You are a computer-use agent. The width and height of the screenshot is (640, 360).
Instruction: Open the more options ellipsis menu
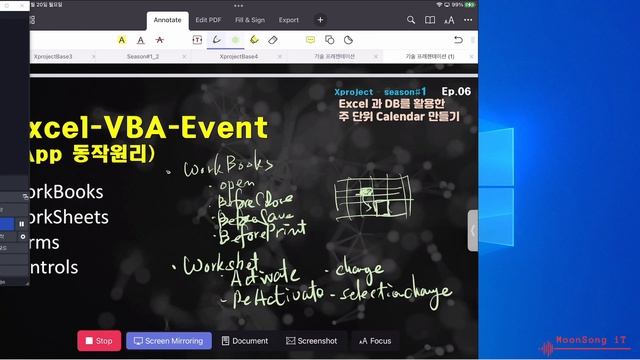tap(468, 20)
